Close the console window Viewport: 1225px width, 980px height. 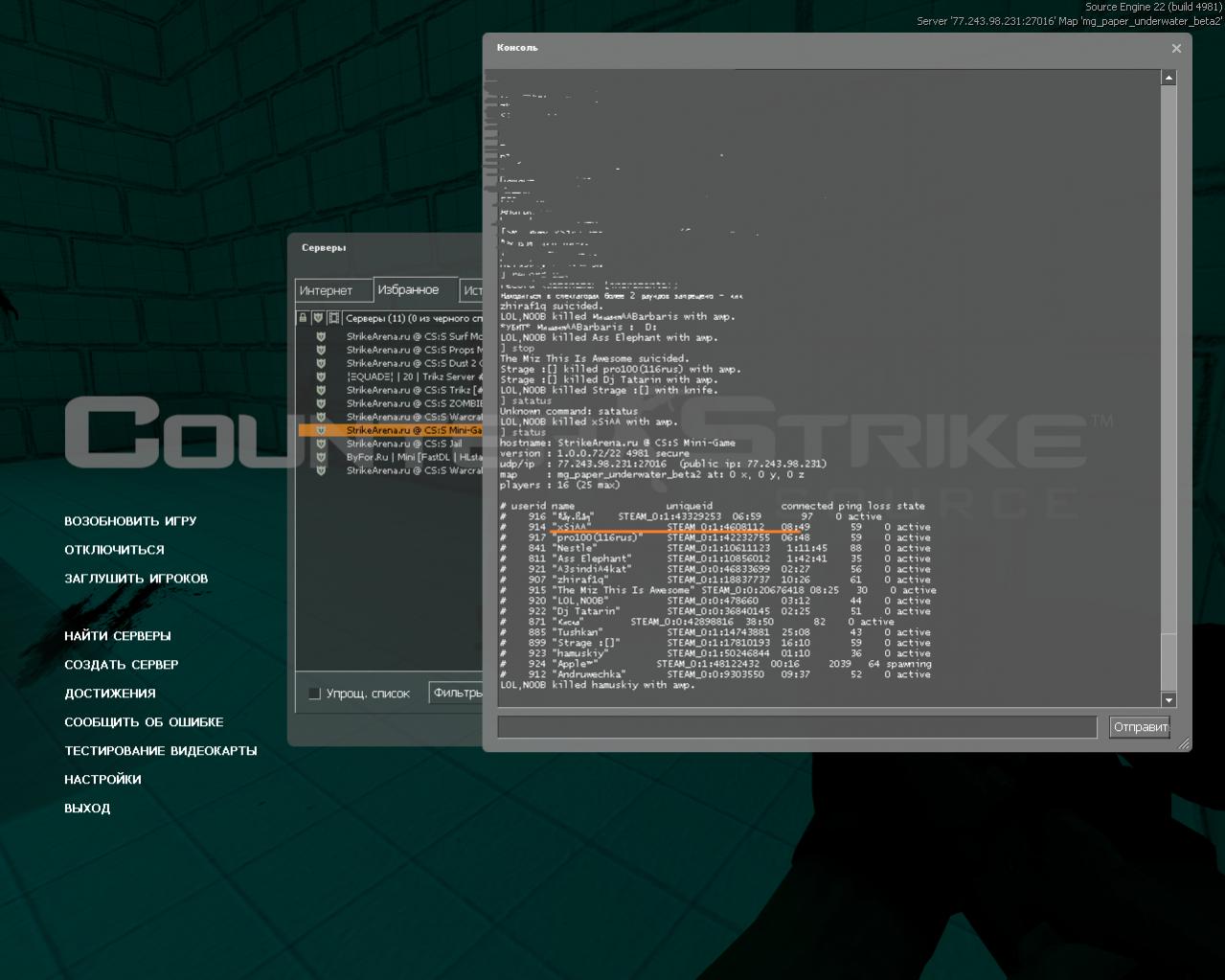(1176, 48)
